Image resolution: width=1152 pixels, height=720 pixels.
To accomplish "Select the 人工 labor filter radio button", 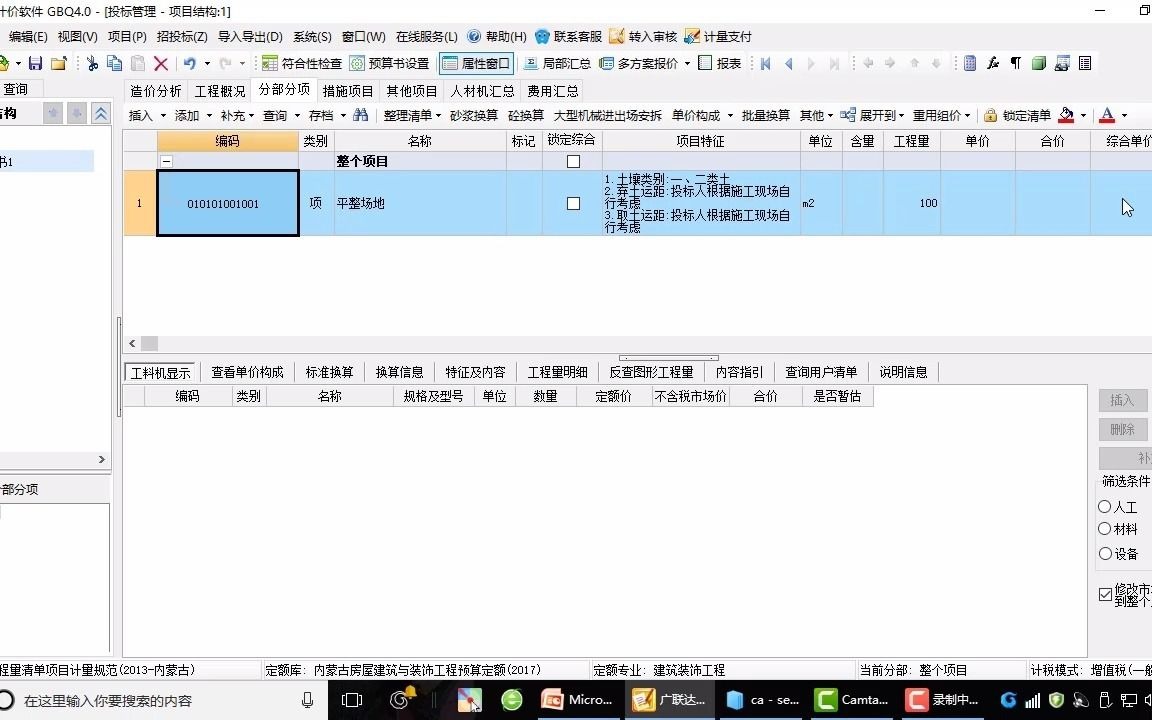I will click(x=1104, y=507).
